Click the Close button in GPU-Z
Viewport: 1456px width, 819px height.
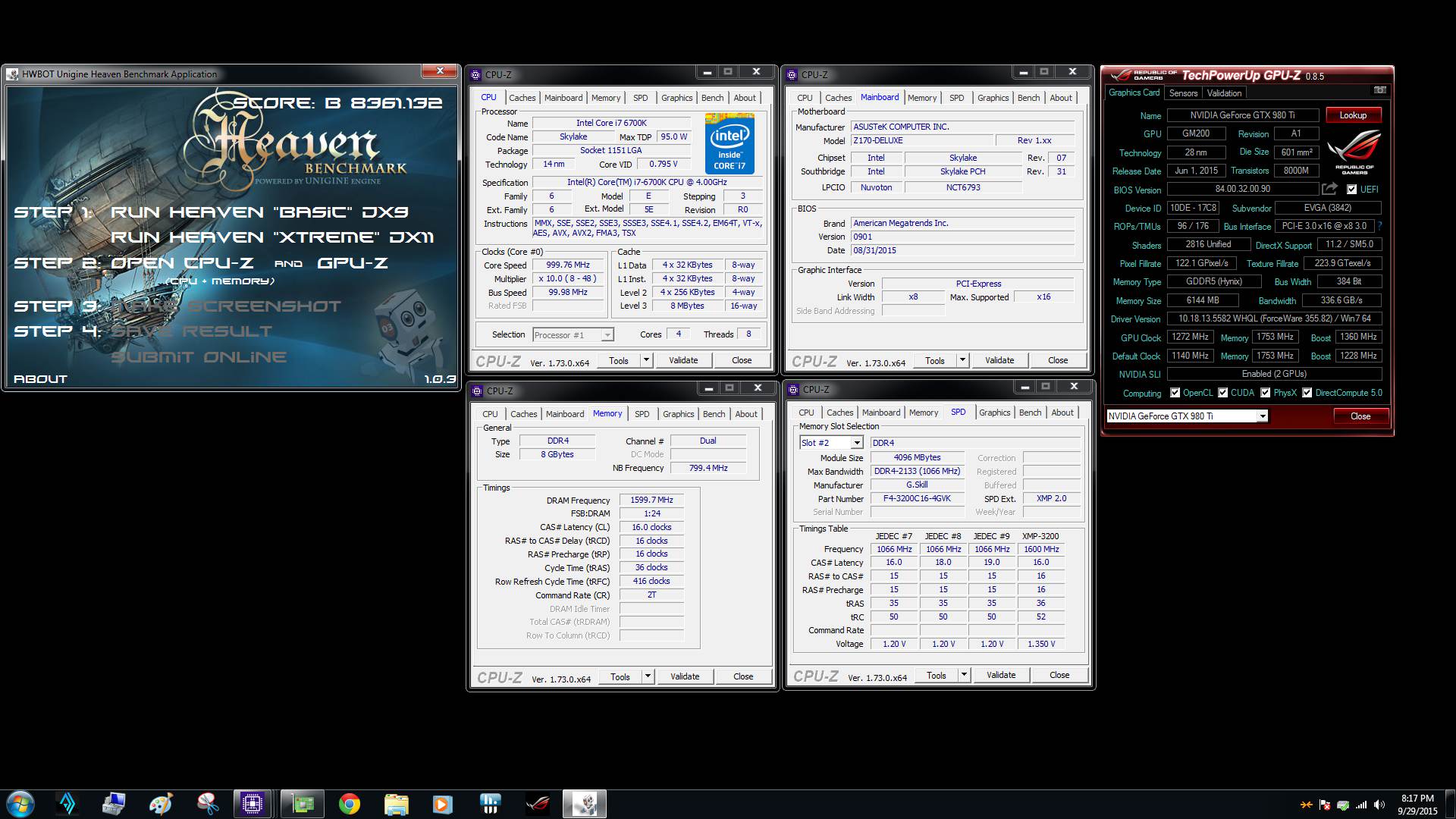click(x=1360, y=416)
